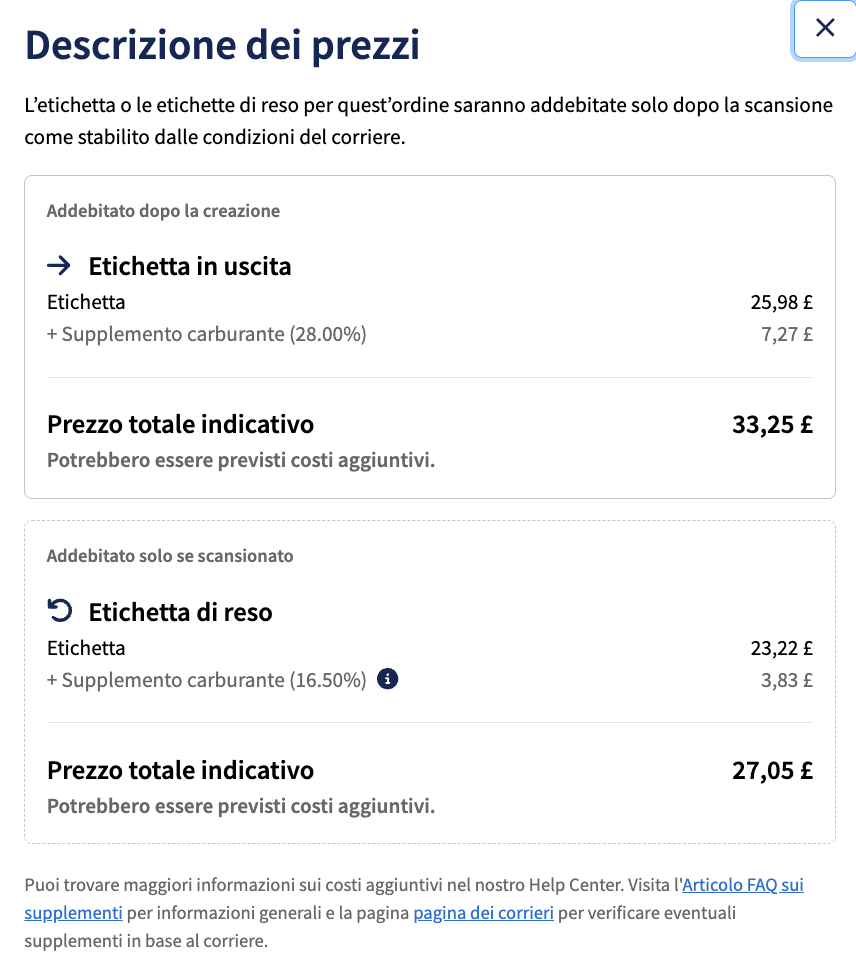
Task: Open the fuel surcharge info icon
Action: 387,679
